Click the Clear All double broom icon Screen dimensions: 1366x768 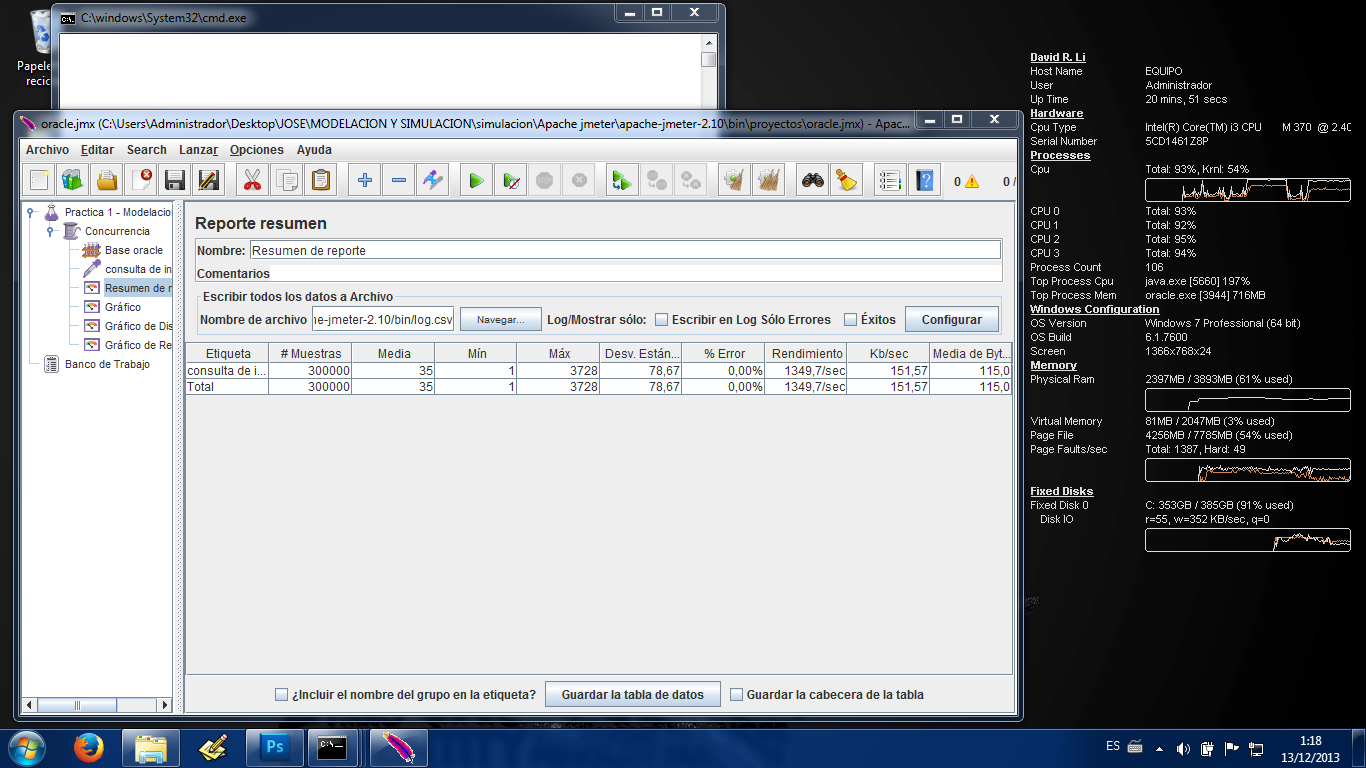(768, 180)
